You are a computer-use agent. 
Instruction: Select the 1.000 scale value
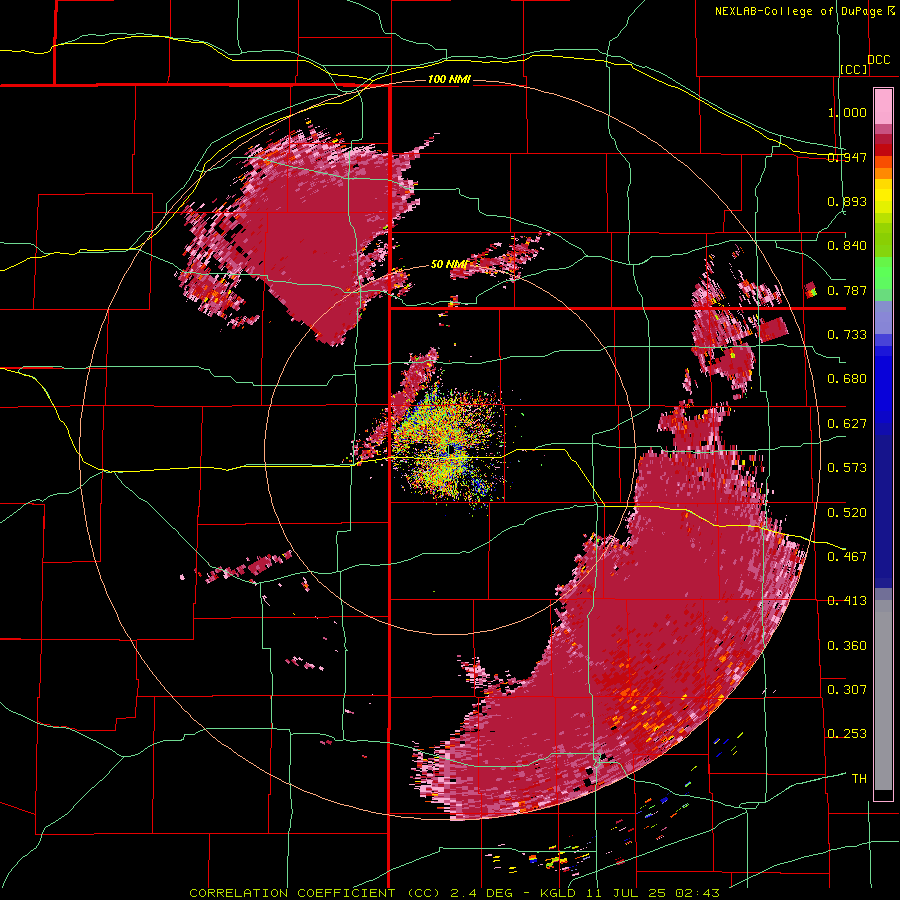(x=847, y=112)
